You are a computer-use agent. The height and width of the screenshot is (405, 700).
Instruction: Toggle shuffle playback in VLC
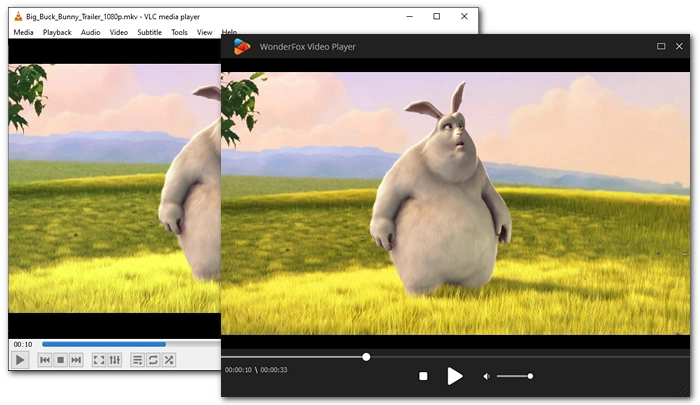click(169, 360)
